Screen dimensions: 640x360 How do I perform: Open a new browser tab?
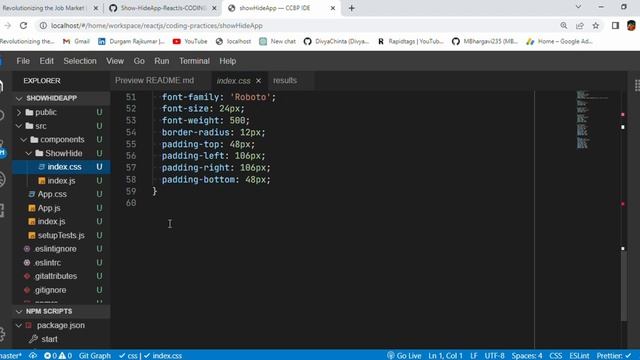(x=351, y=8)
